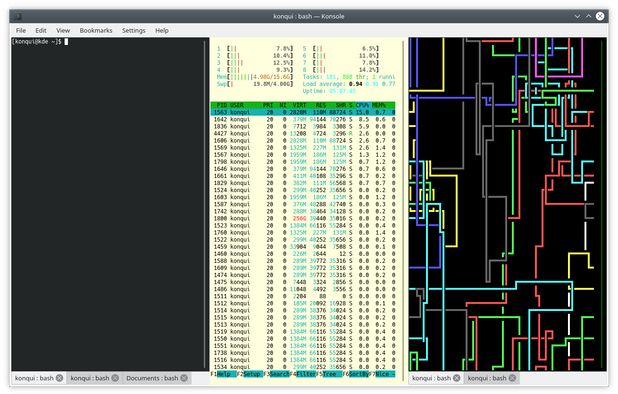
Task: Click F7 Nice - in htop function bar
Action: point(382,374)
